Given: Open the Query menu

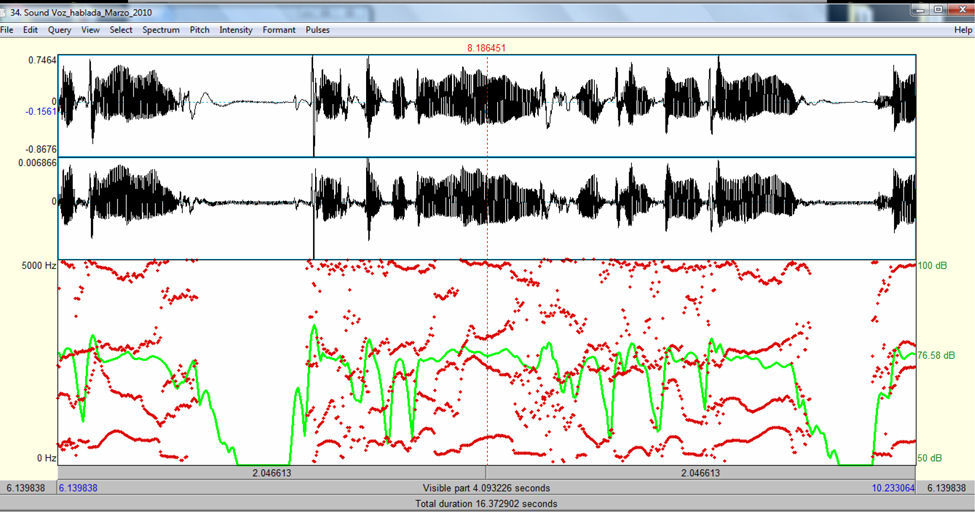Looking at the screenshot, I should (x=59, y=30).
